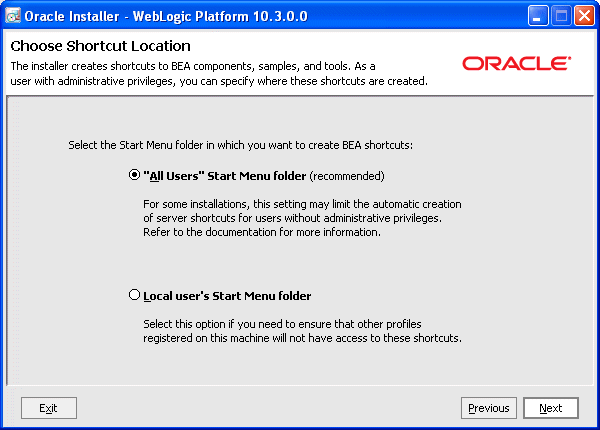This screenshot has width=600, height=430.
Task: Click the Next button
Action: [x=551, y=408]
